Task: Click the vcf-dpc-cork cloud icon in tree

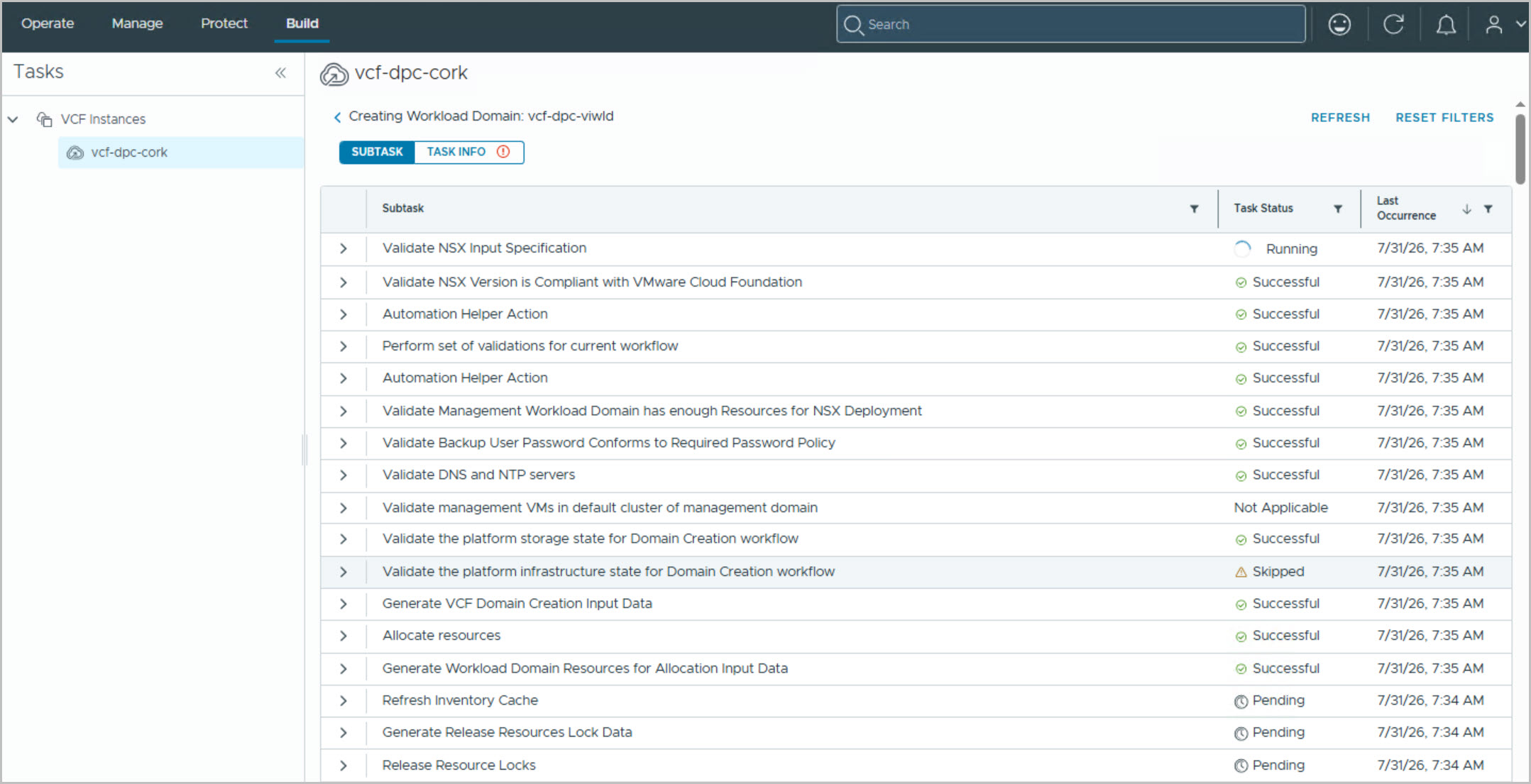Action: tap(75, 153)
